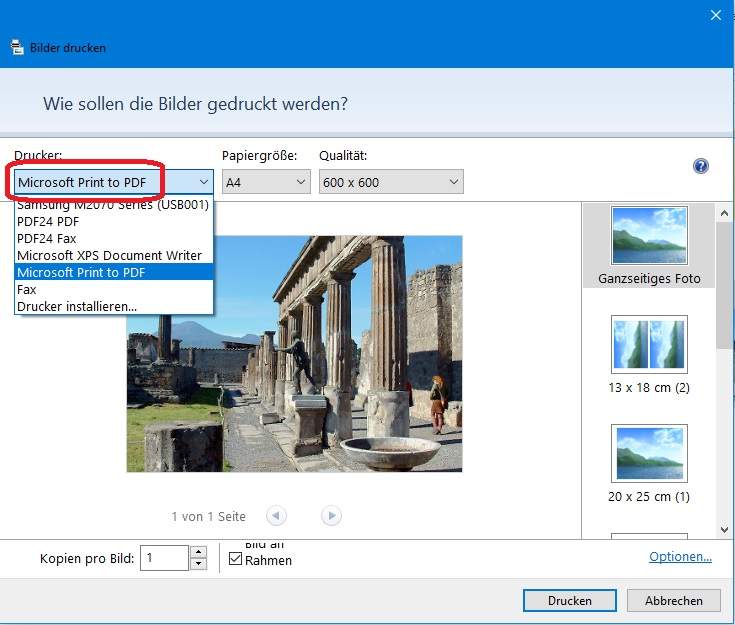Open the Optionen... link
The width and height of the screenshot is (735, 625).
point(680,557)
